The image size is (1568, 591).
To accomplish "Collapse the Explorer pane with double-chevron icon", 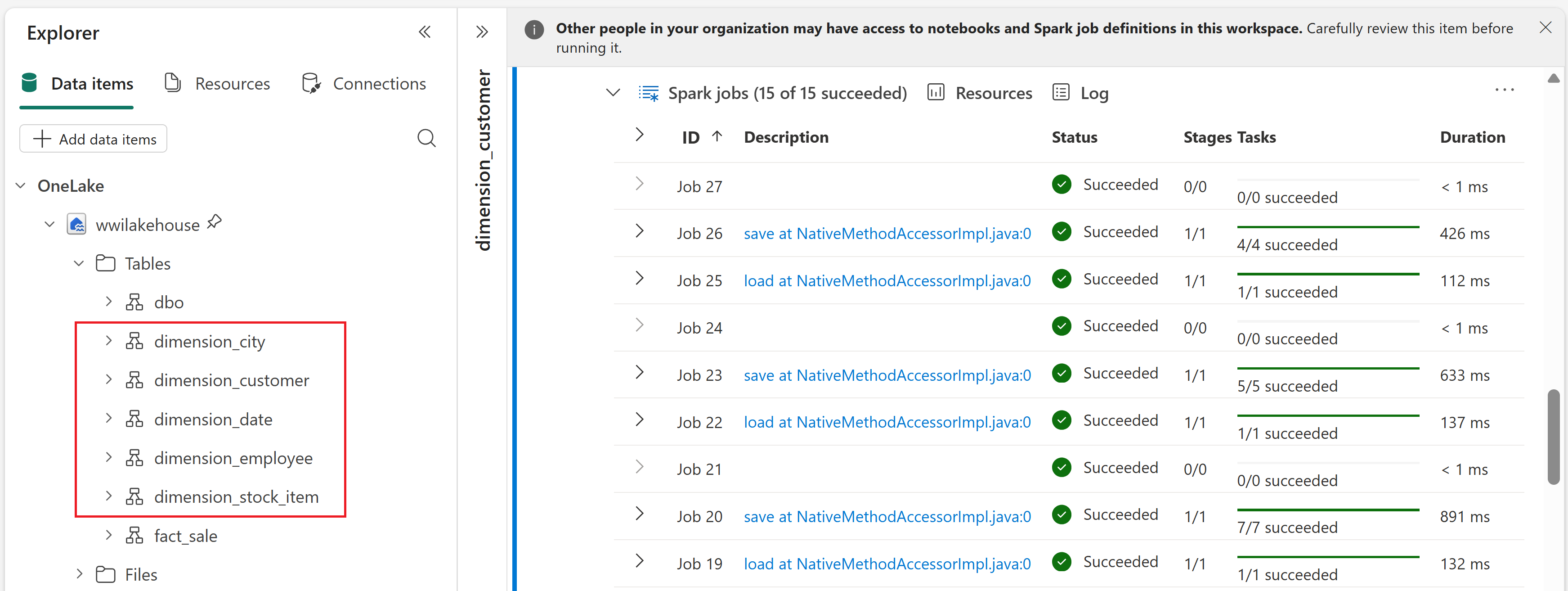I will coord(424,32).
